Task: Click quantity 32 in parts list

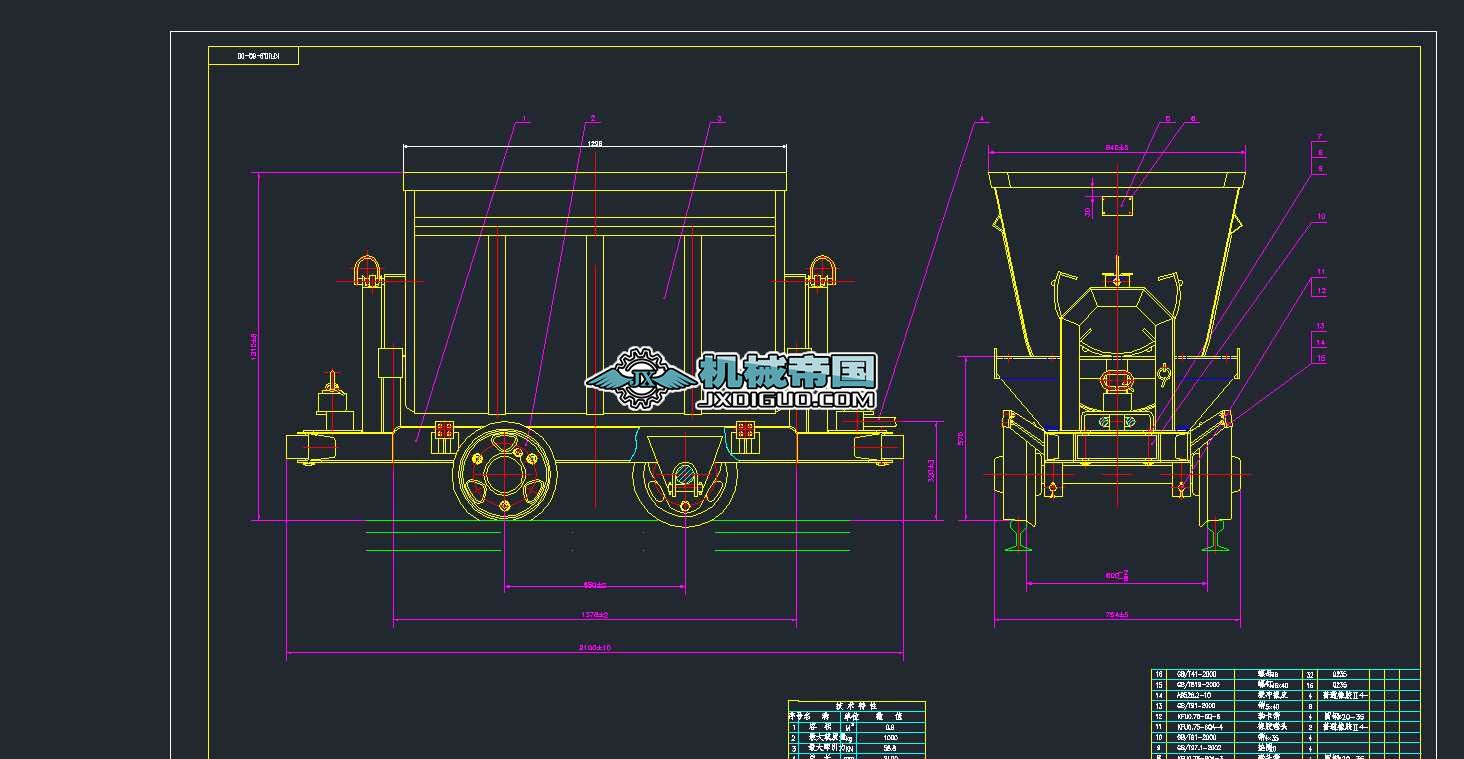Action: pos(1309,674)
